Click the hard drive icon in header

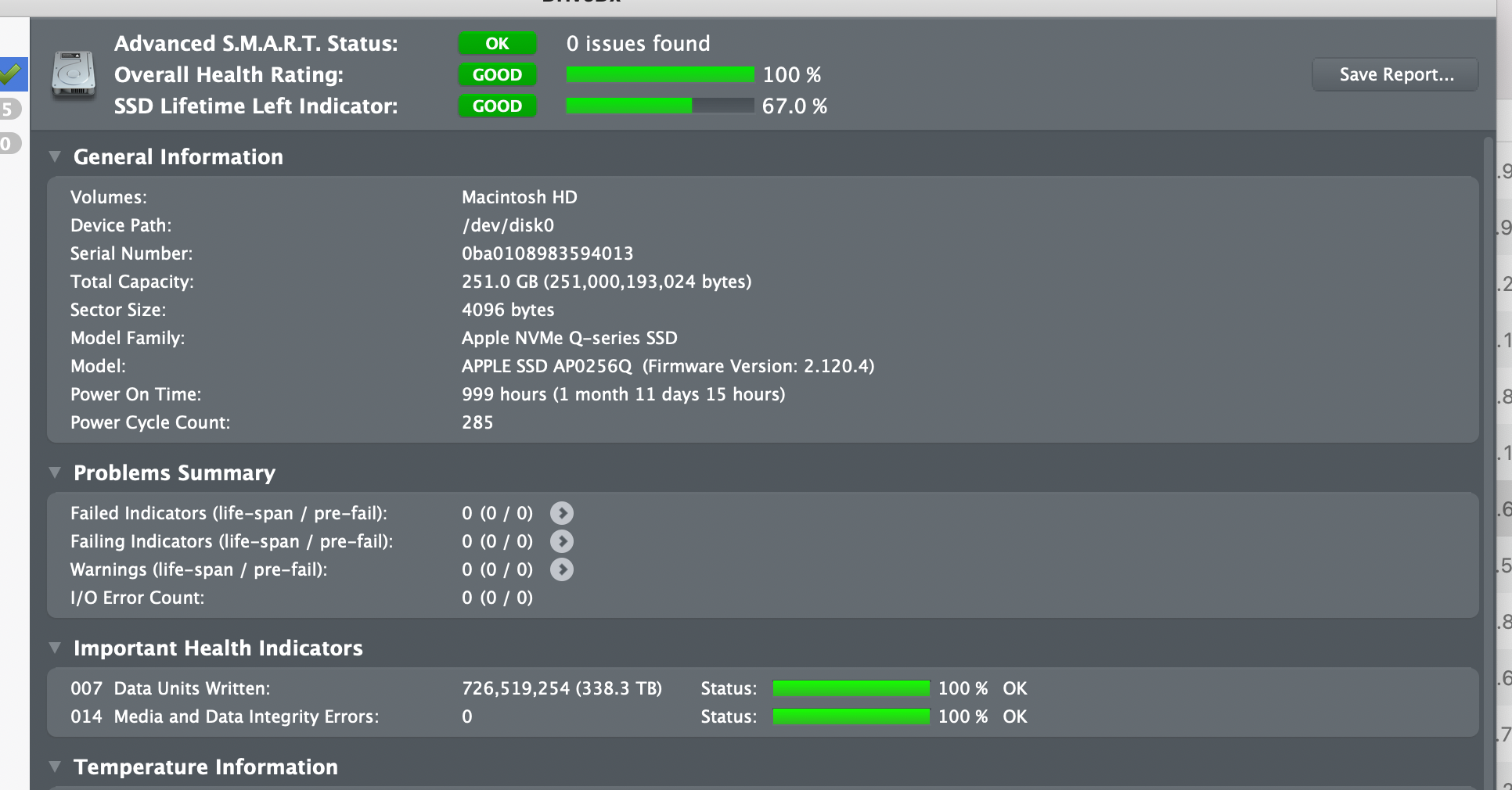74,75
